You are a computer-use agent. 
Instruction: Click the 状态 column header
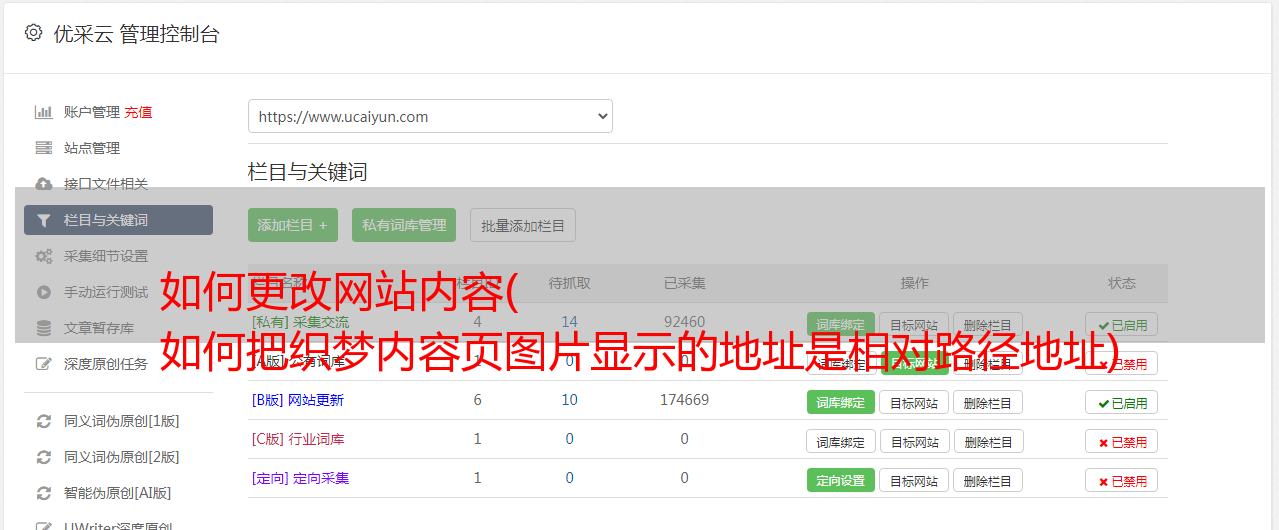1121,283
